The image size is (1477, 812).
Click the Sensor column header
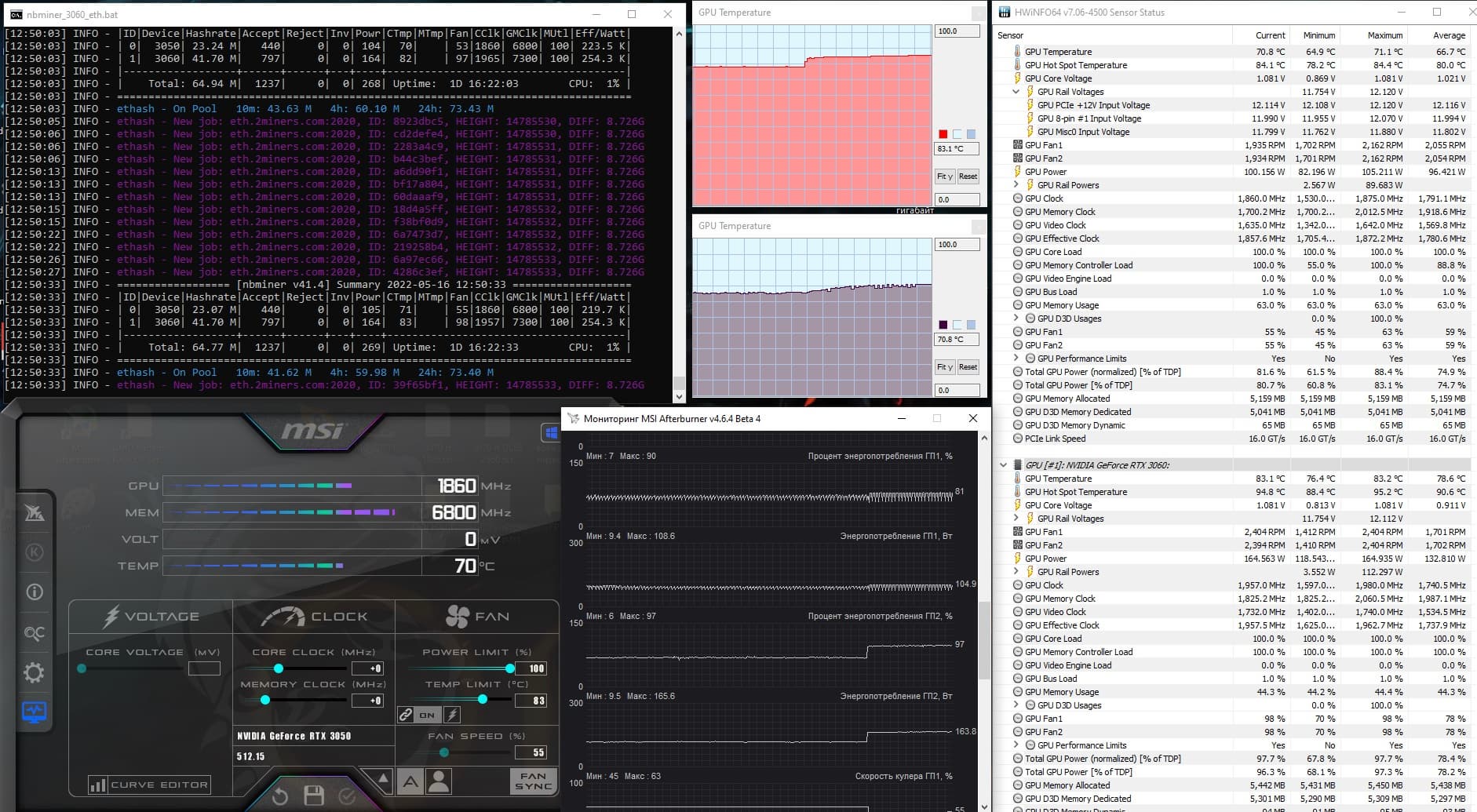[x=1011, y=35]
